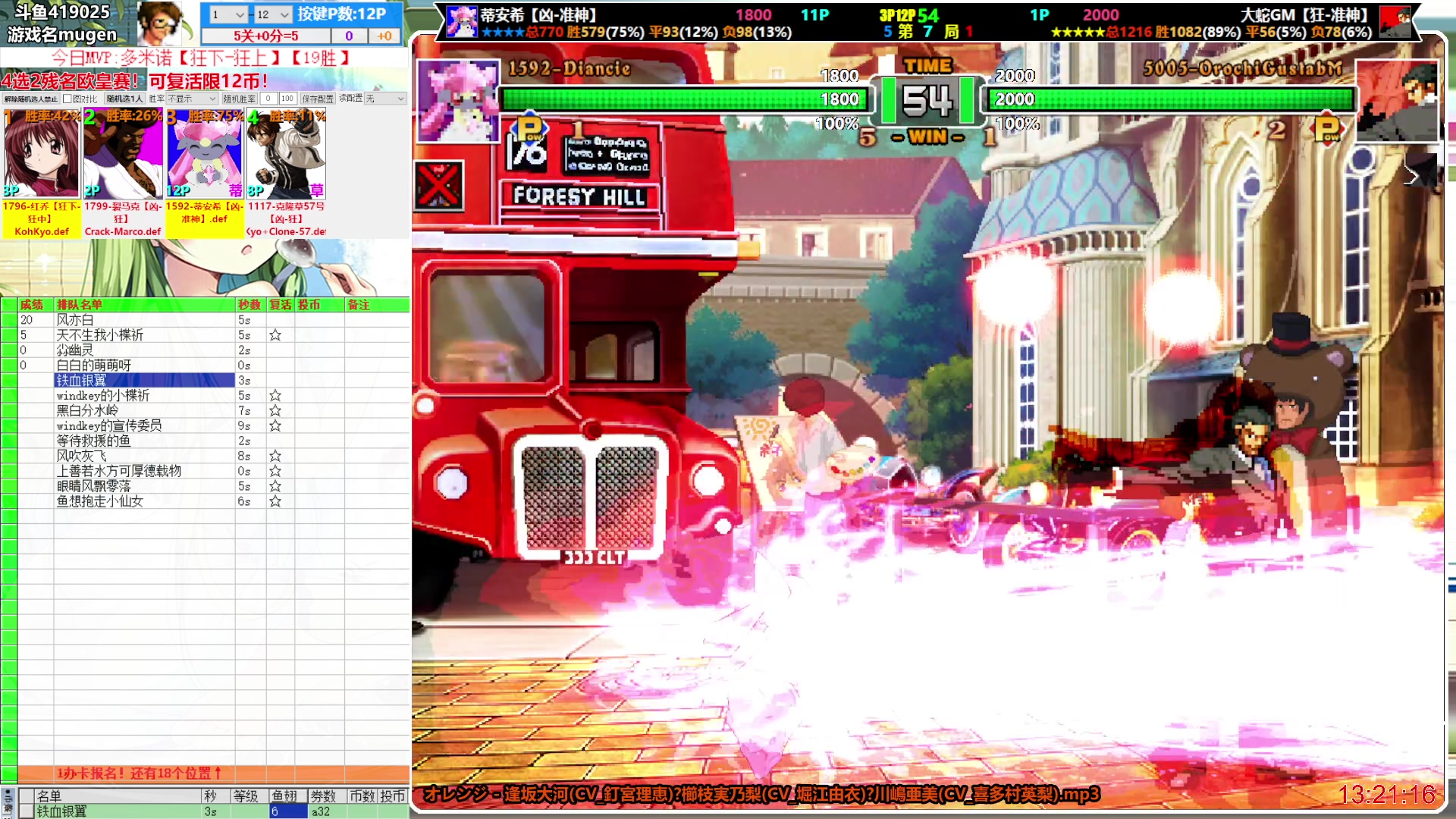The image size is (1456, 819).
Task: Click the red X icon under Diancie portrait
Action: coord(439,185)
